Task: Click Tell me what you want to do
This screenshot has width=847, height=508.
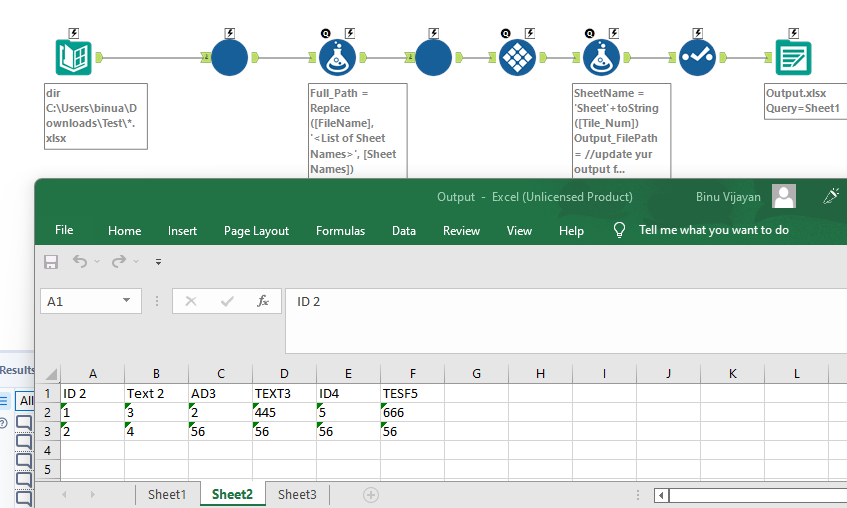Action: pos(713,230)
